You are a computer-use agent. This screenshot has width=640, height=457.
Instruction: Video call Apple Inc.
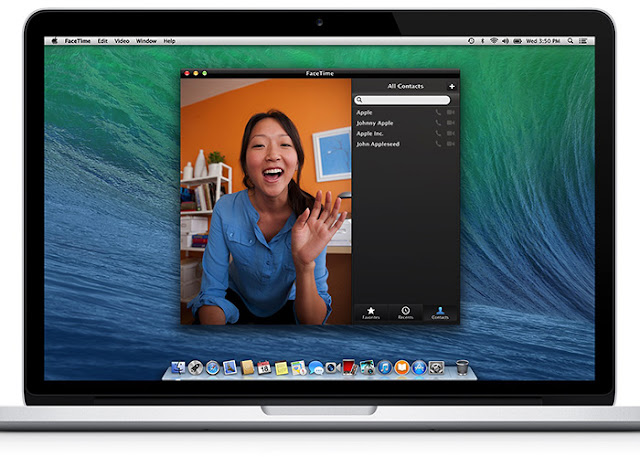coord(451,133)
